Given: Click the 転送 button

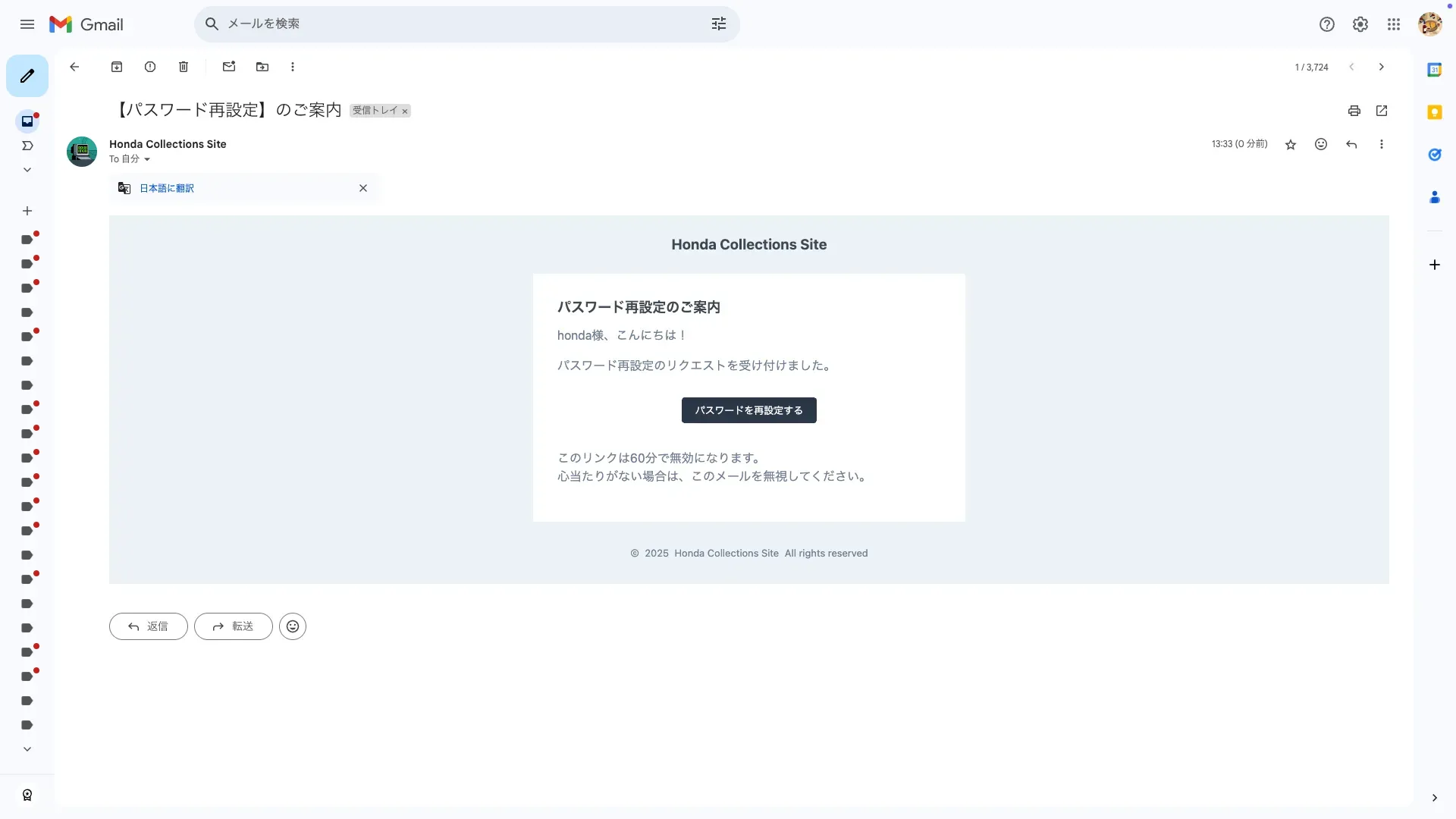Looking at the screenshot, I should click(x=234, y=626).
